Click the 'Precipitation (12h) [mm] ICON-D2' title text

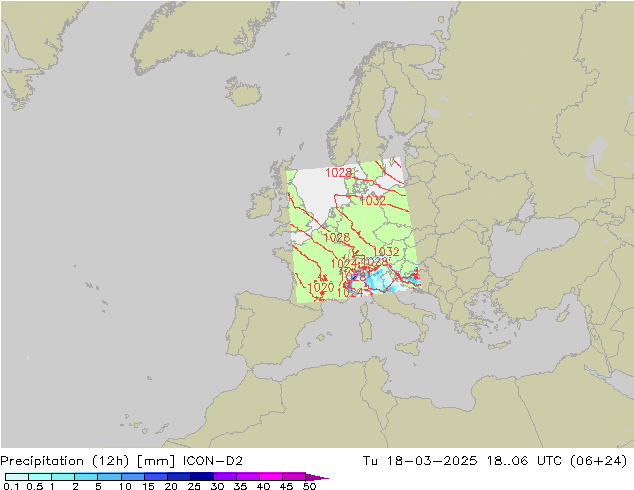(x=121, y=461)
